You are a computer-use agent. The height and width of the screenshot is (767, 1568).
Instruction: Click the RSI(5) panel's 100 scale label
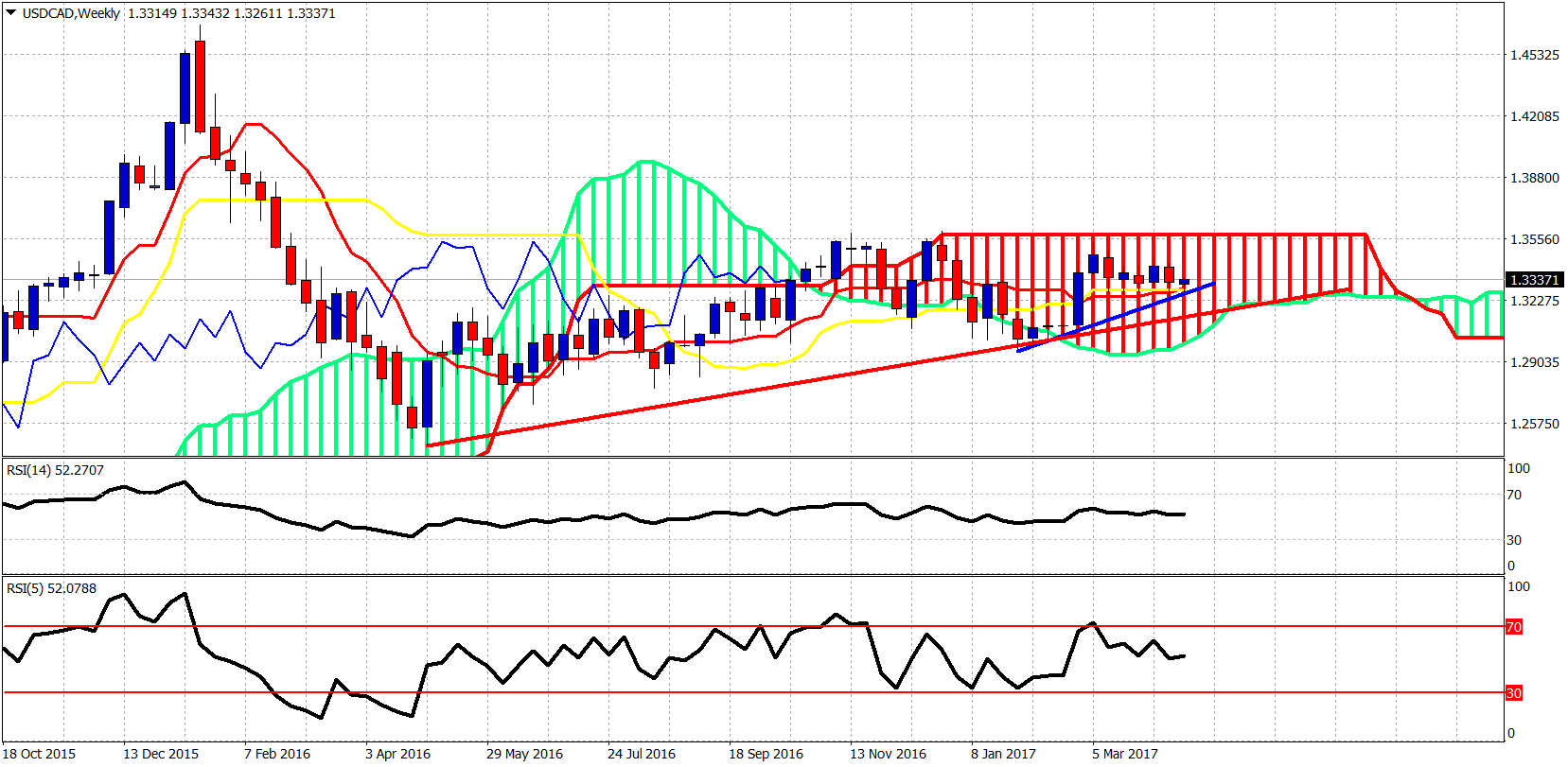click(1518, 586)
